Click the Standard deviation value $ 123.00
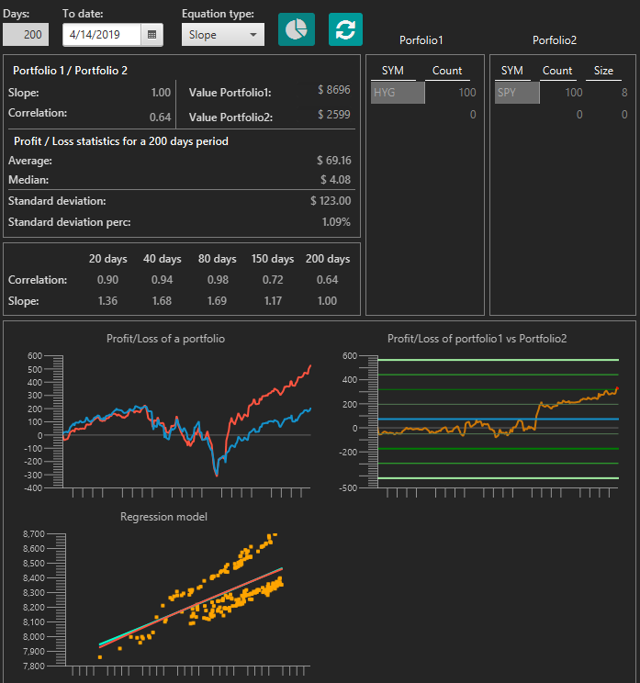 (x=331, y=201)
